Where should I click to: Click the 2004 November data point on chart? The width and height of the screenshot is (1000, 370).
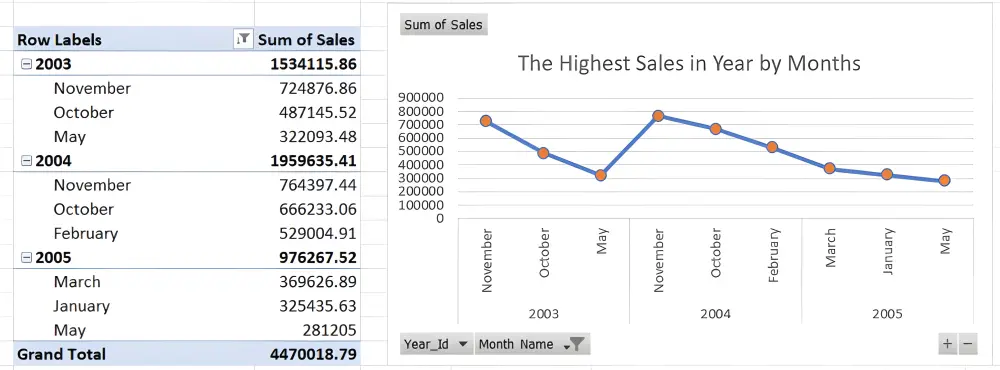tap(658, 116)
